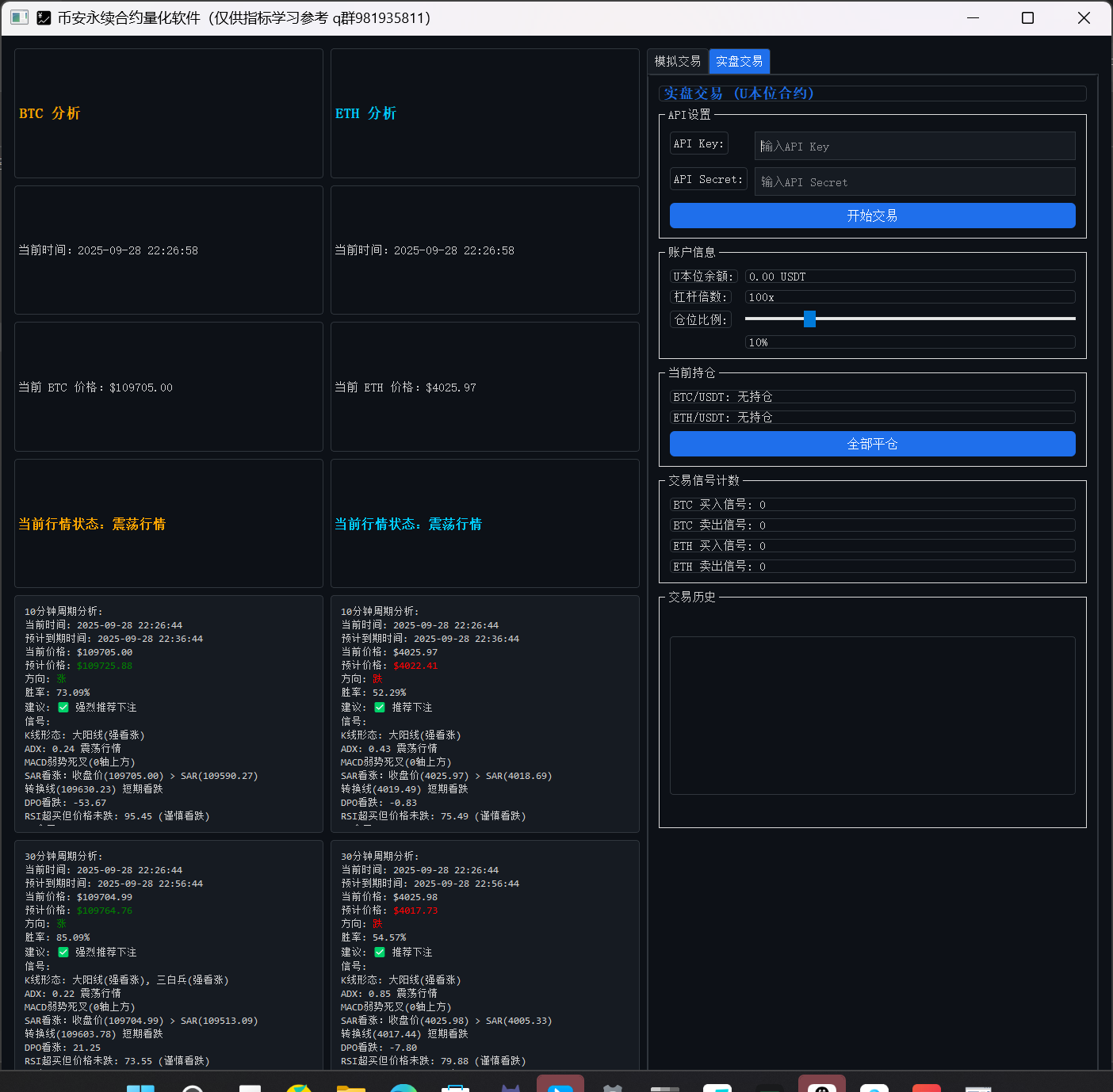Toggle checkmark beside BTC 30分钟 强烈推荐下注

coord(63,952)
